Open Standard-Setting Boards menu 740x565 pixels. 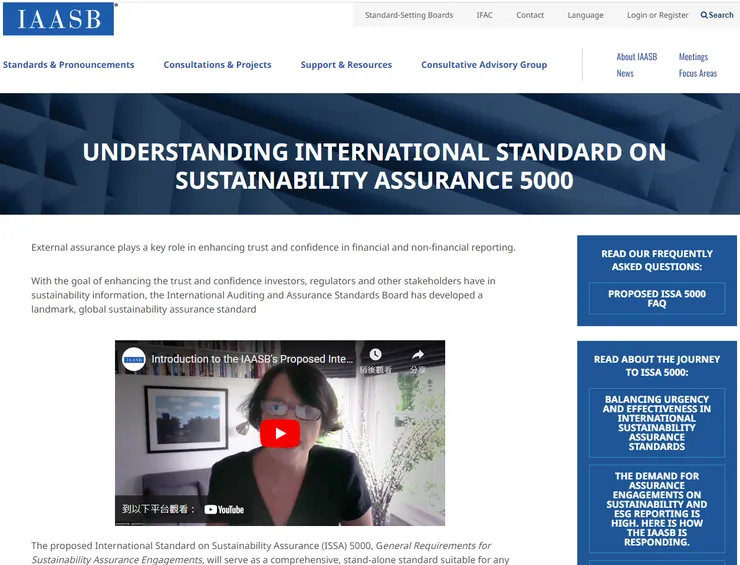[x=409, y=15]
